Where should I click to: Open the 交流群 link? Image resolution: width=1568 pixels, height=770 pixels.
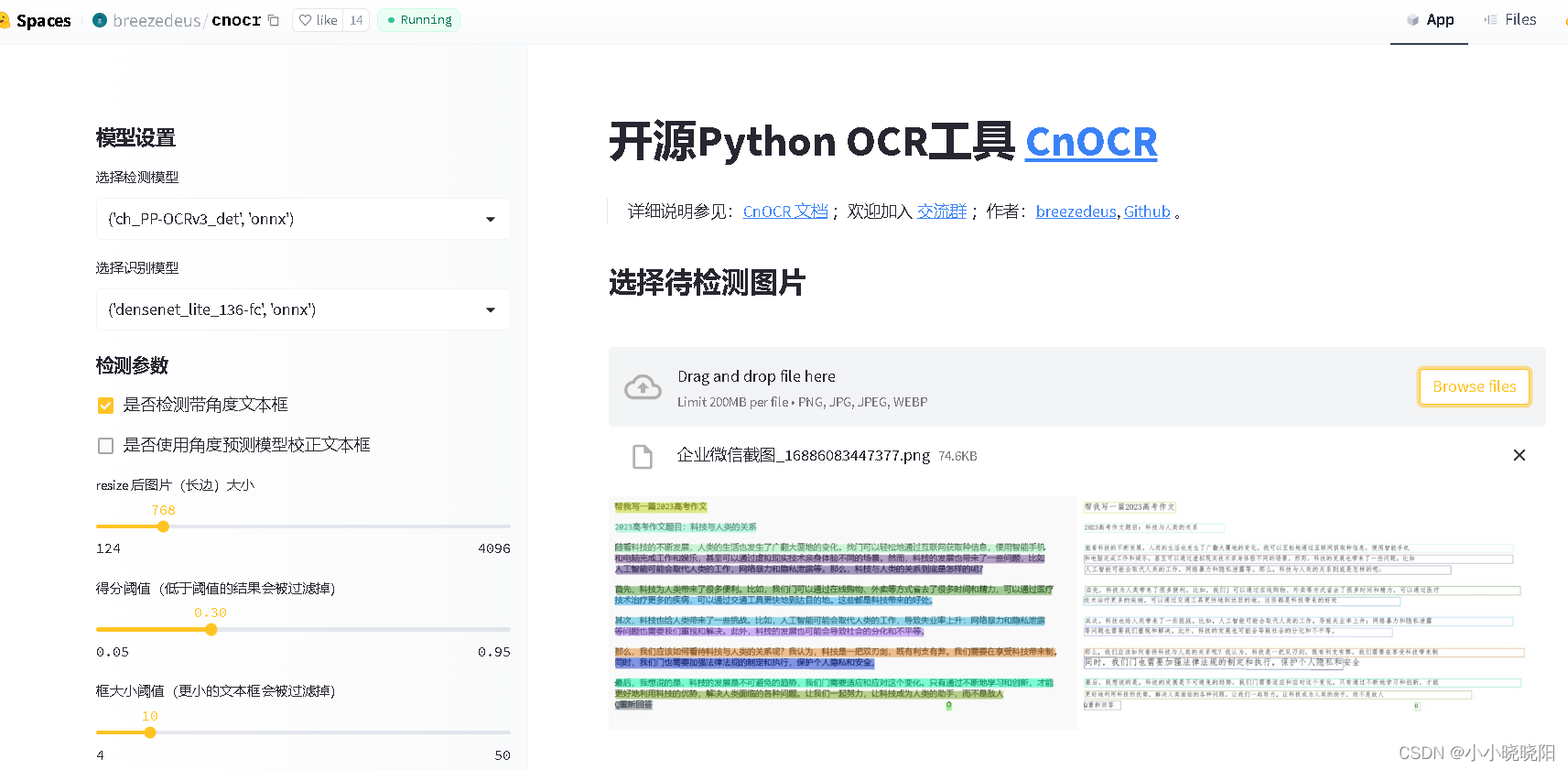942,211
